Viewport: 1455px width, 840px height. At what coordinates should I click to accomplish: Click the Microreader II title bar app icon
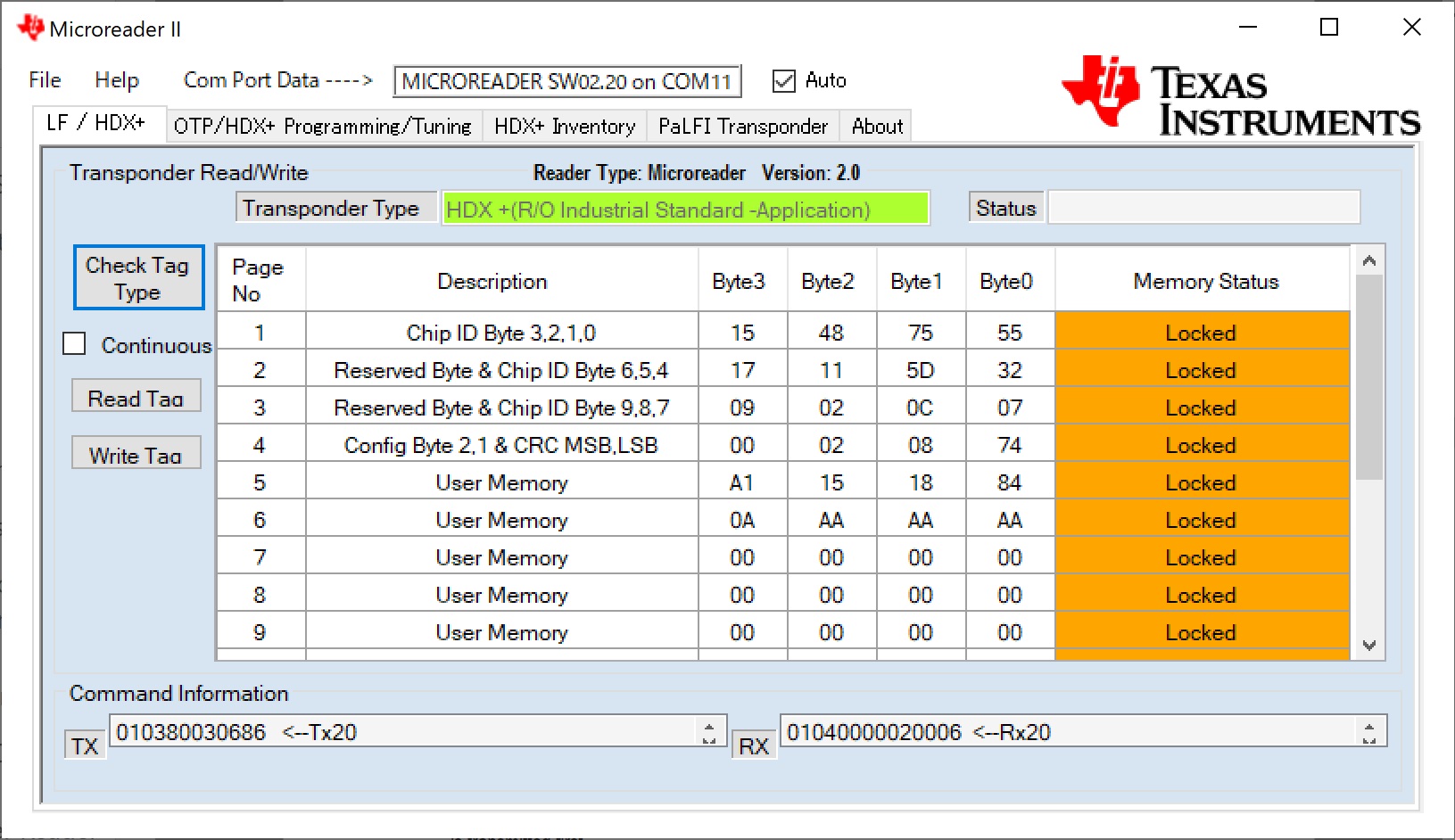point(30,28)
